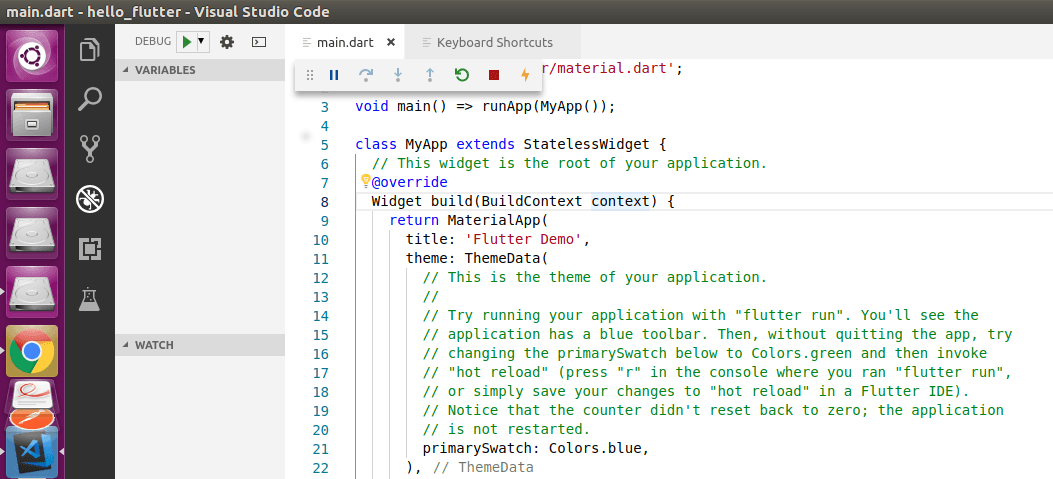1053x479 pixels.
Task: Open debug configuration gear settings
Action: 227,42
